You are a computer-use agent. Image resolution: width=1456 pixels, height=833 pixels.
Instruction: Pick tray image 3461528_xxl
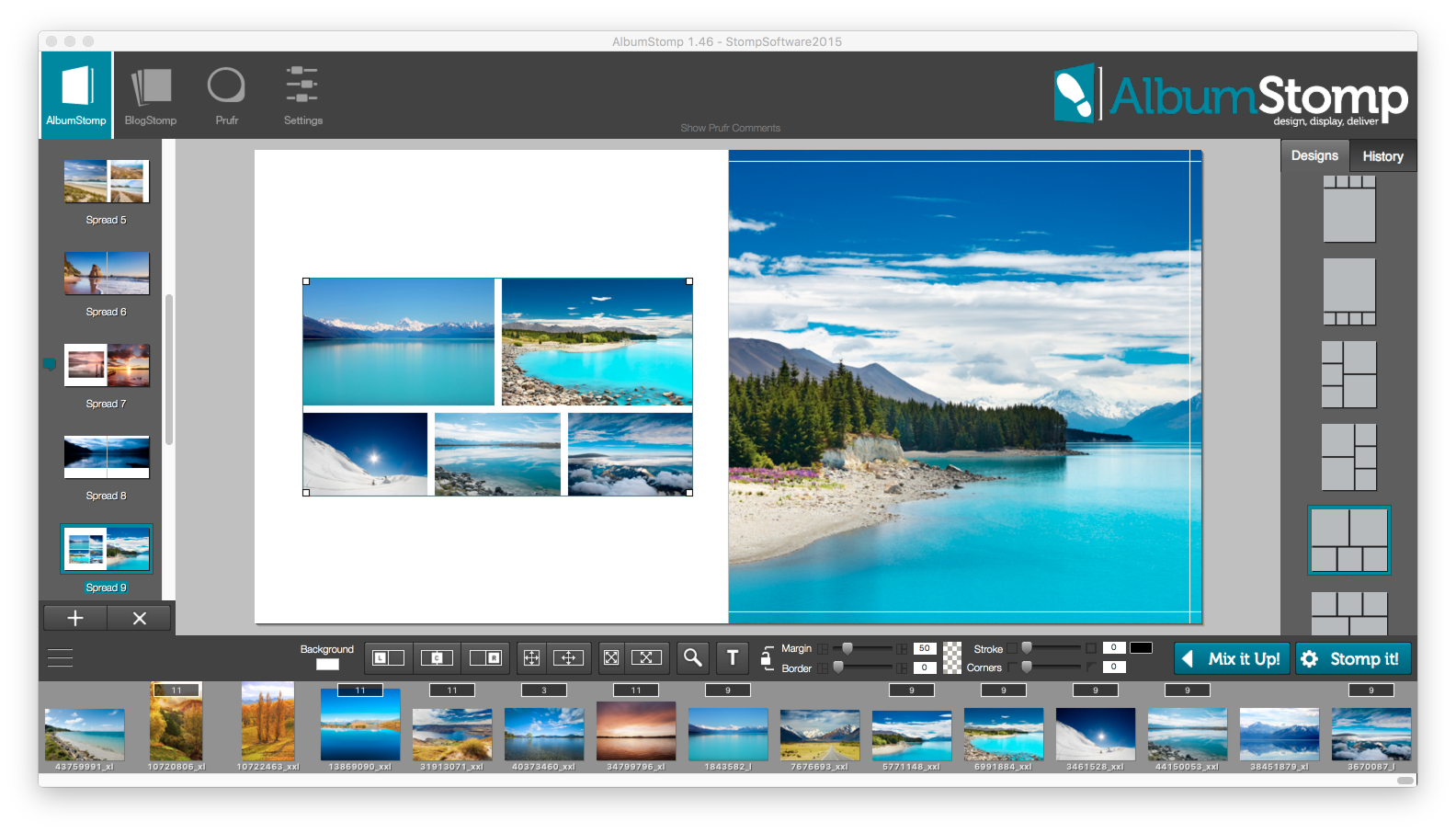click(x=1096, y=734)
